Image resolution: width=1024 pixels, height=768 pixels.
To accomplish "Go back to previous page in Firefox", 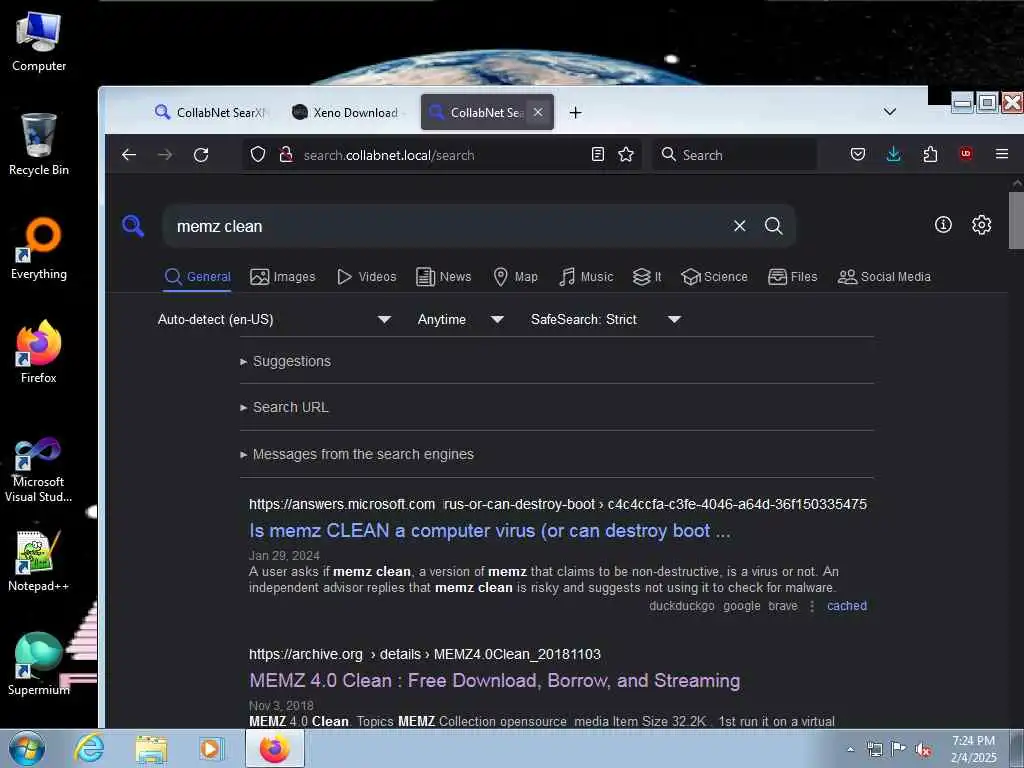I will coord(129,155).
